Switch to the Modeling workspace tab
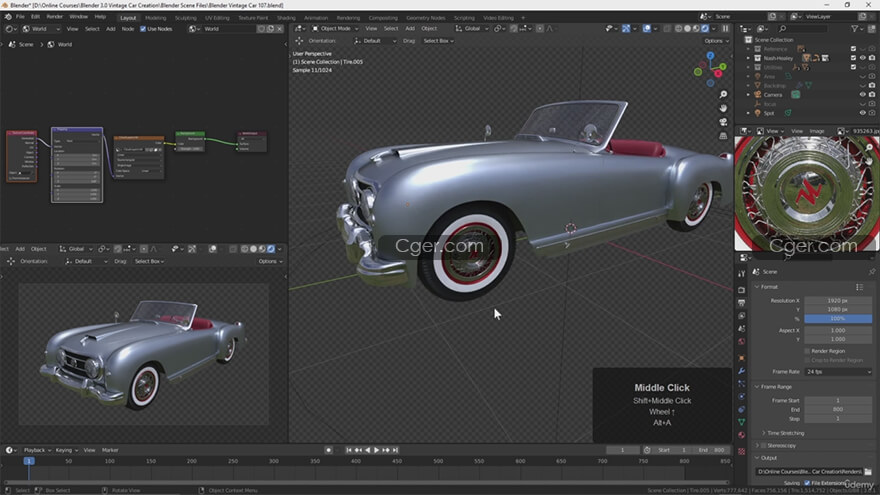The height and width of the screenshot is (495, 880). 155,18
